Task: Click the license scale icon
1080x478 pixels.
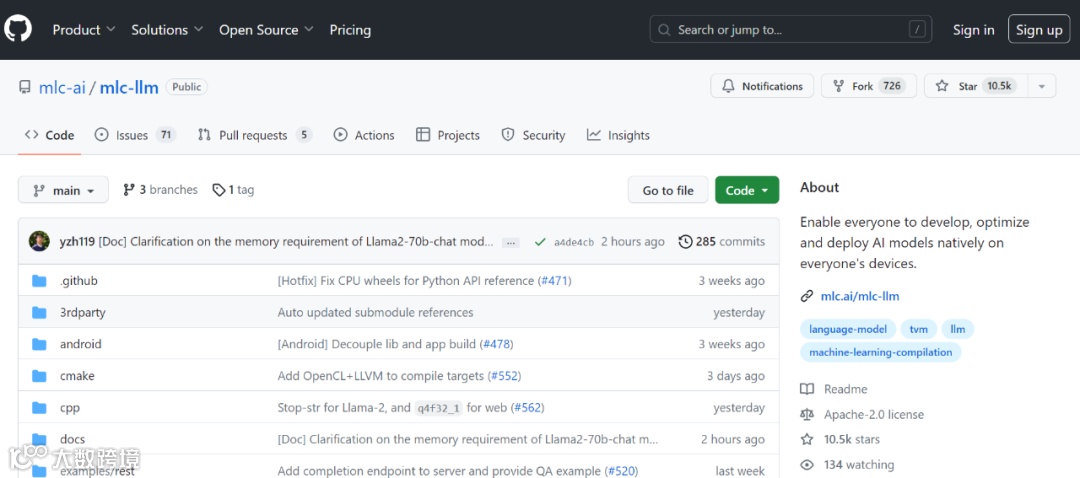Action: [807, 415]
